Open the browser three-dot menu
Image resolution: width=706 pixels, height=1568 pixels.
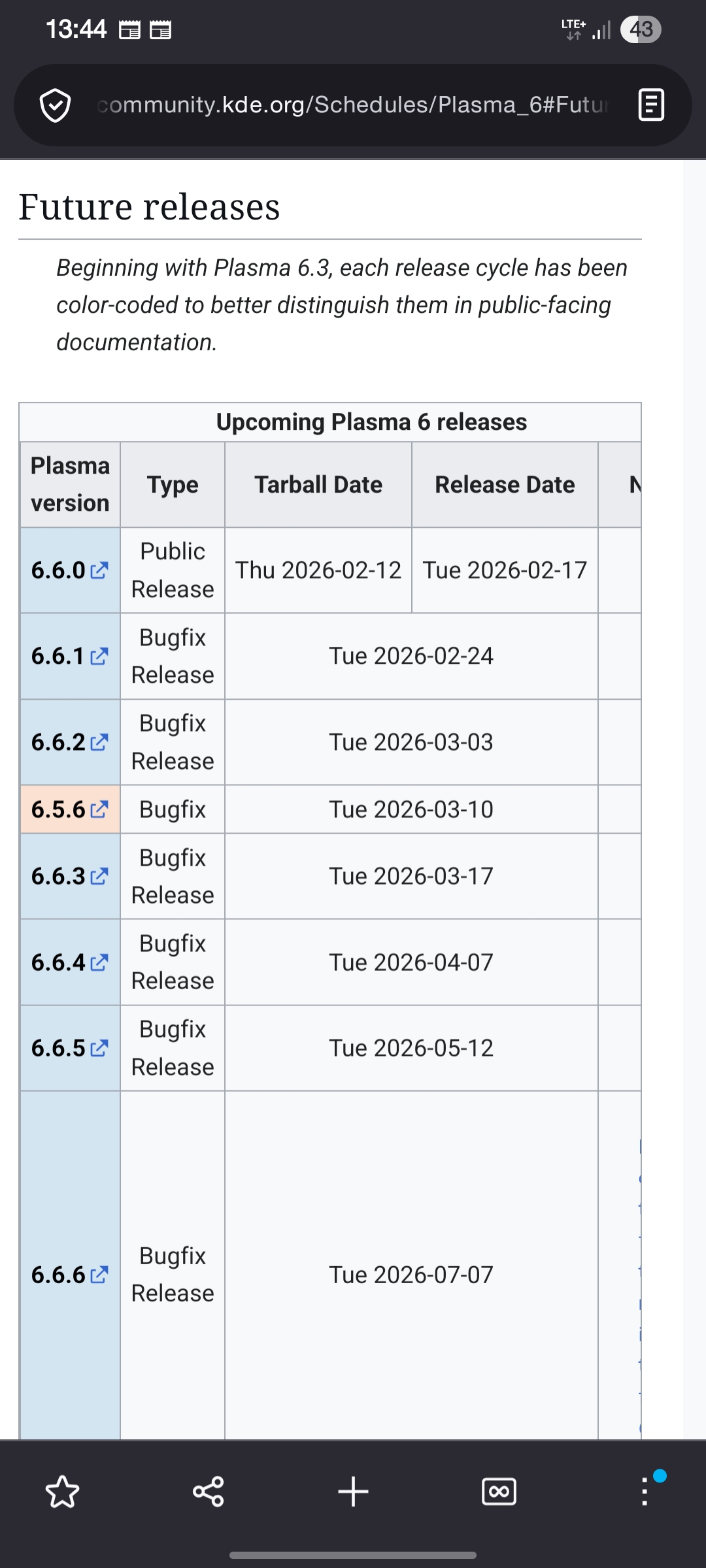(x=645, y=1492)
